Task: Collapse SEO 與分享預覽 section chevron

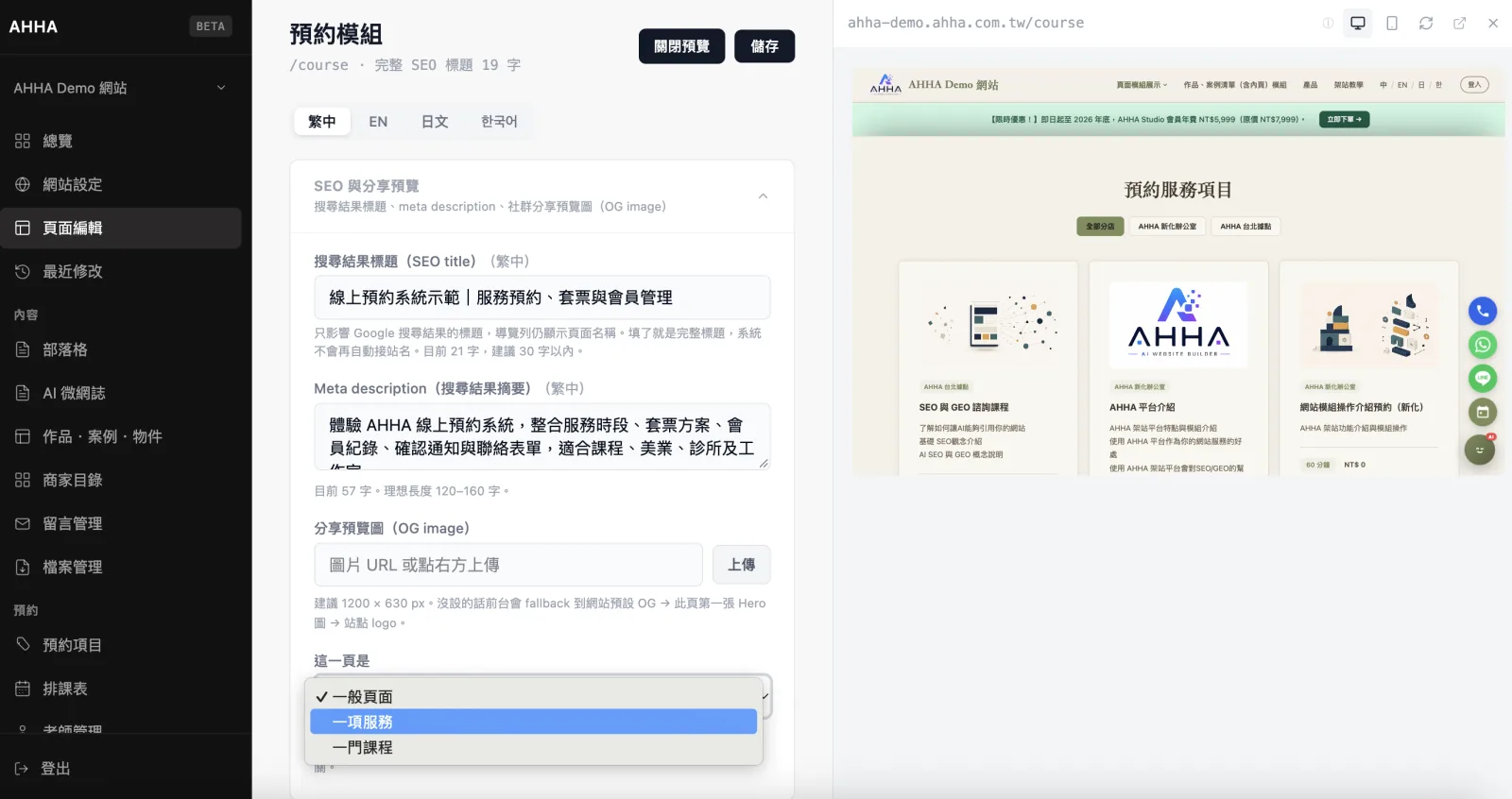Action: pyautogui.click(x=763, y=195)
